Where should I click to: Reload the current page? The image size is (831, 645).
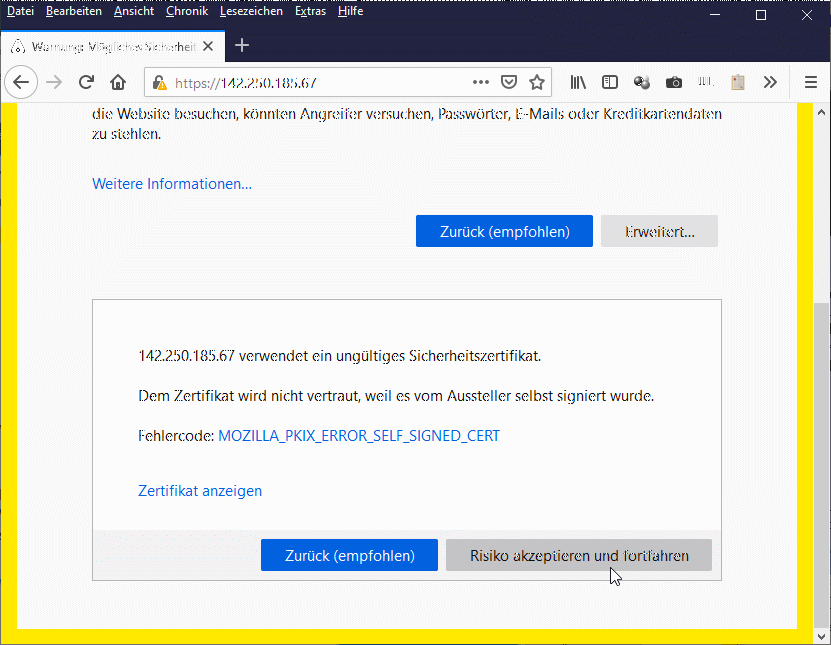[86, 82]
